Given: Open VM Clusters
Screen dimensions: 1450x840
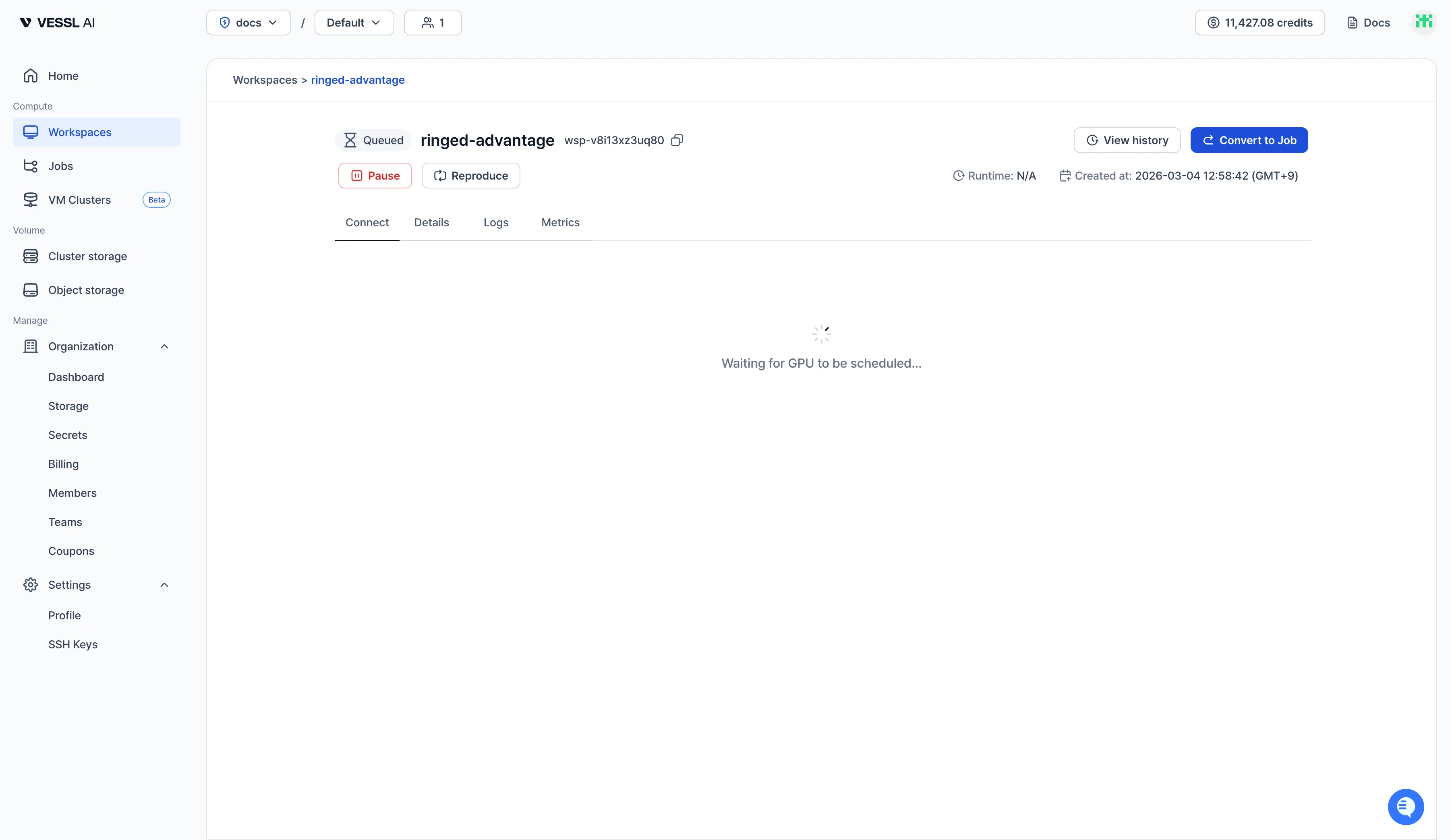Looking at the screenshot, I should [96, 200].
